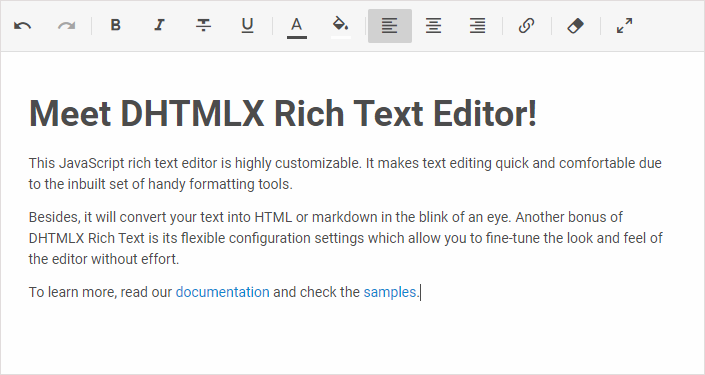Click the paragraph starting 'This JavaScript rich text'
The image size is (705, 375).
click(345, 174)
